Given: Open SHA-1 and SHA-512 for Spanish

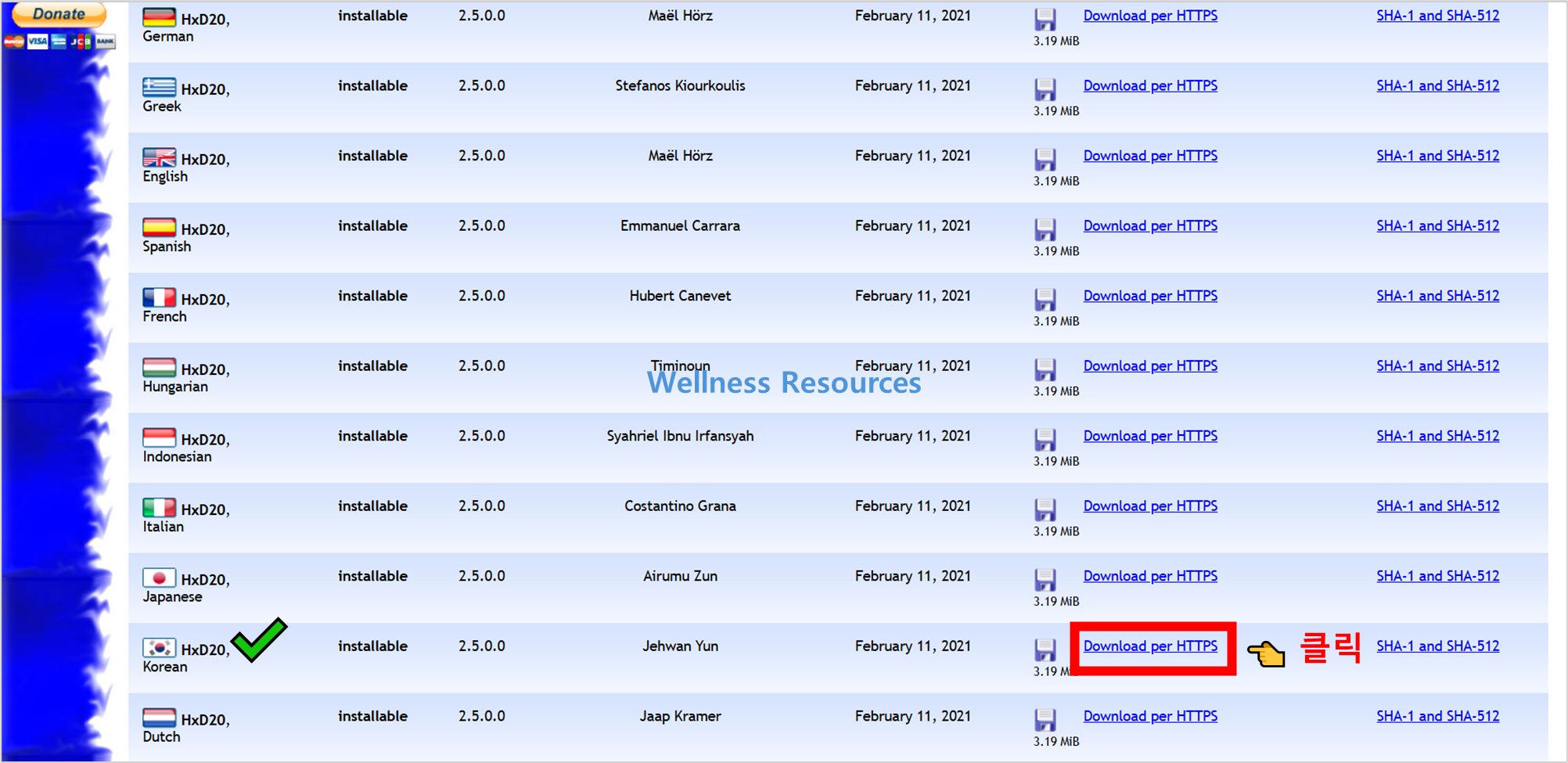Looking at the screenshot, I should 1438,225.
